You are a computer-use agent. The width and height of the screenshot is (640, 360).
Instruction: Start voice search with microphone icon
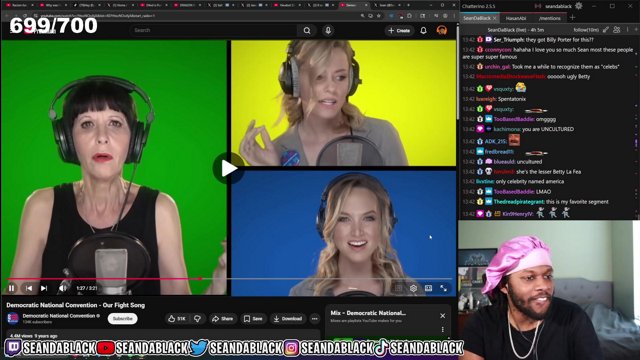(x=328, y=30)
